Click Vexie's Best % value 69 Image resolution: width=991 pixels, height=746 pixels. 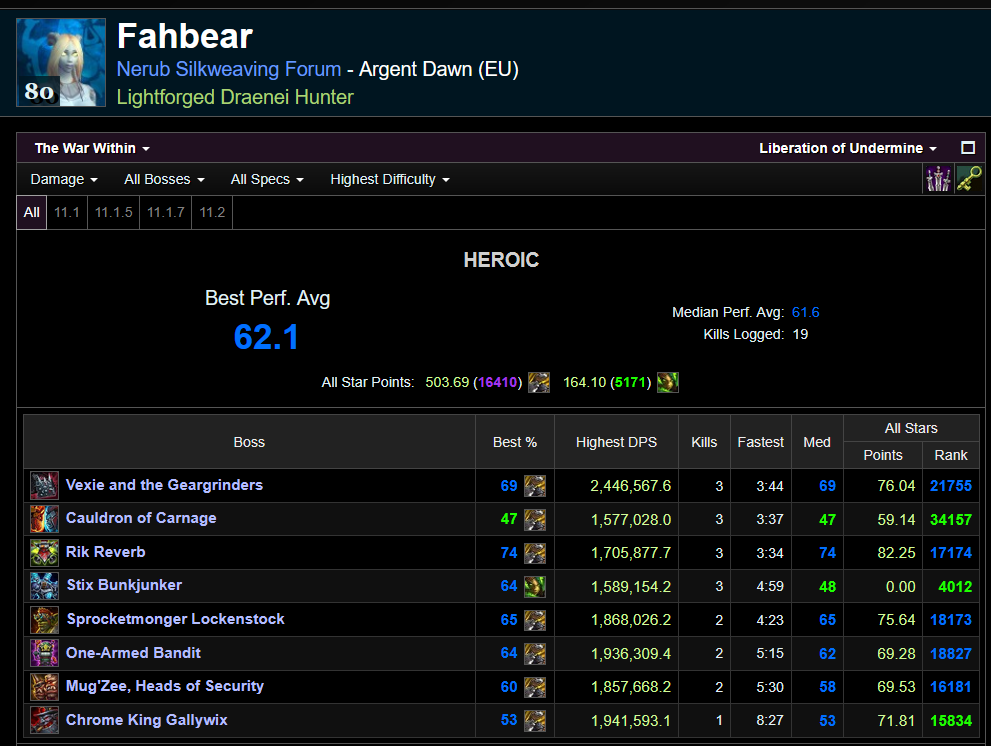pos(509,486)
